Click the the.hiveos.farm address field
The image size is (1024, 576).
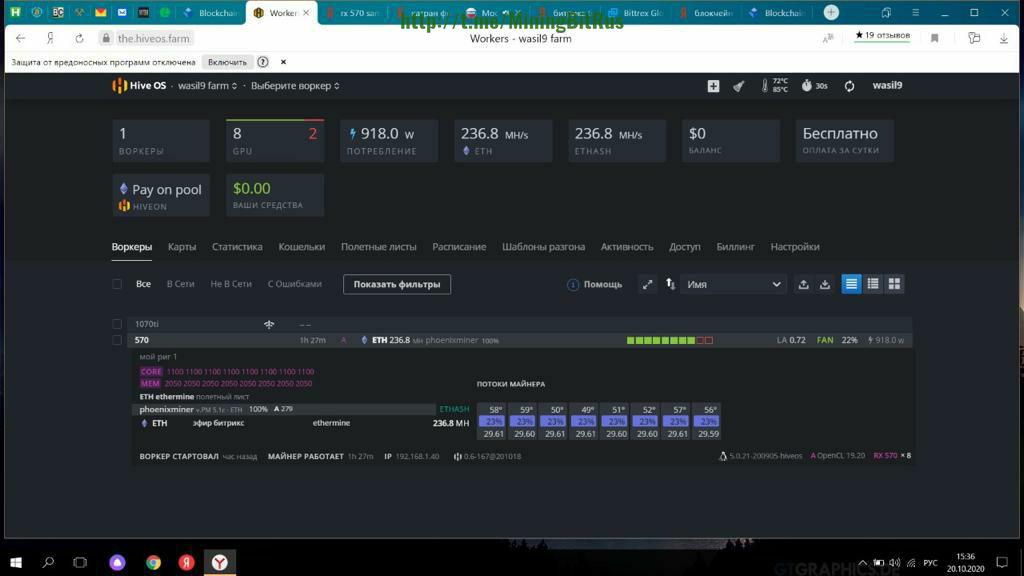(x=153, y=39)
